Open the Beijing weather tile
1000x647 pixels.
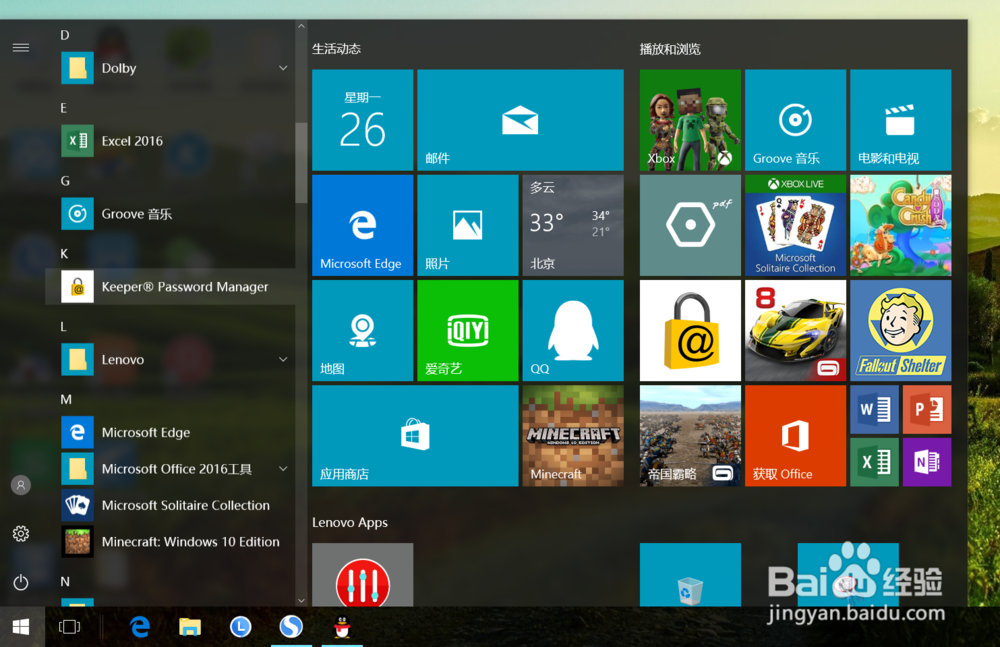[573, 225]
